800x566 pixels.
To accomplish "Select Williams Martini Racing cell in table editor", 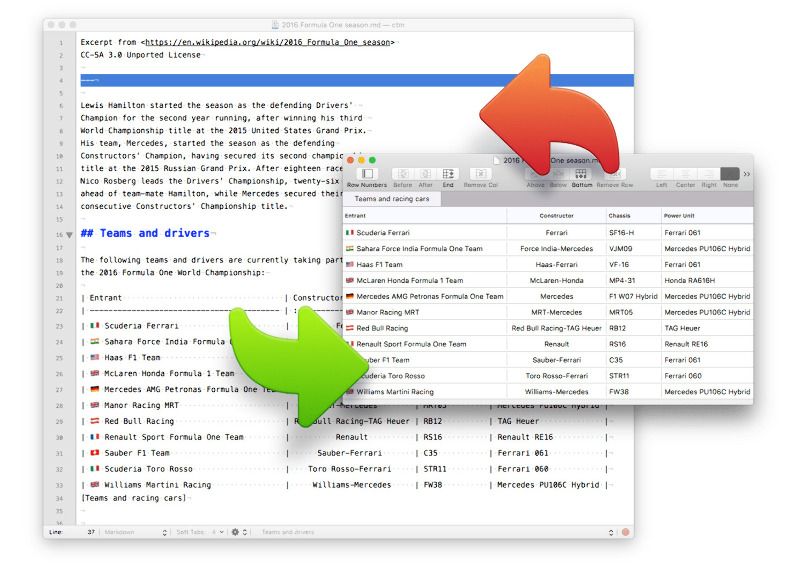I will (425, 391).
